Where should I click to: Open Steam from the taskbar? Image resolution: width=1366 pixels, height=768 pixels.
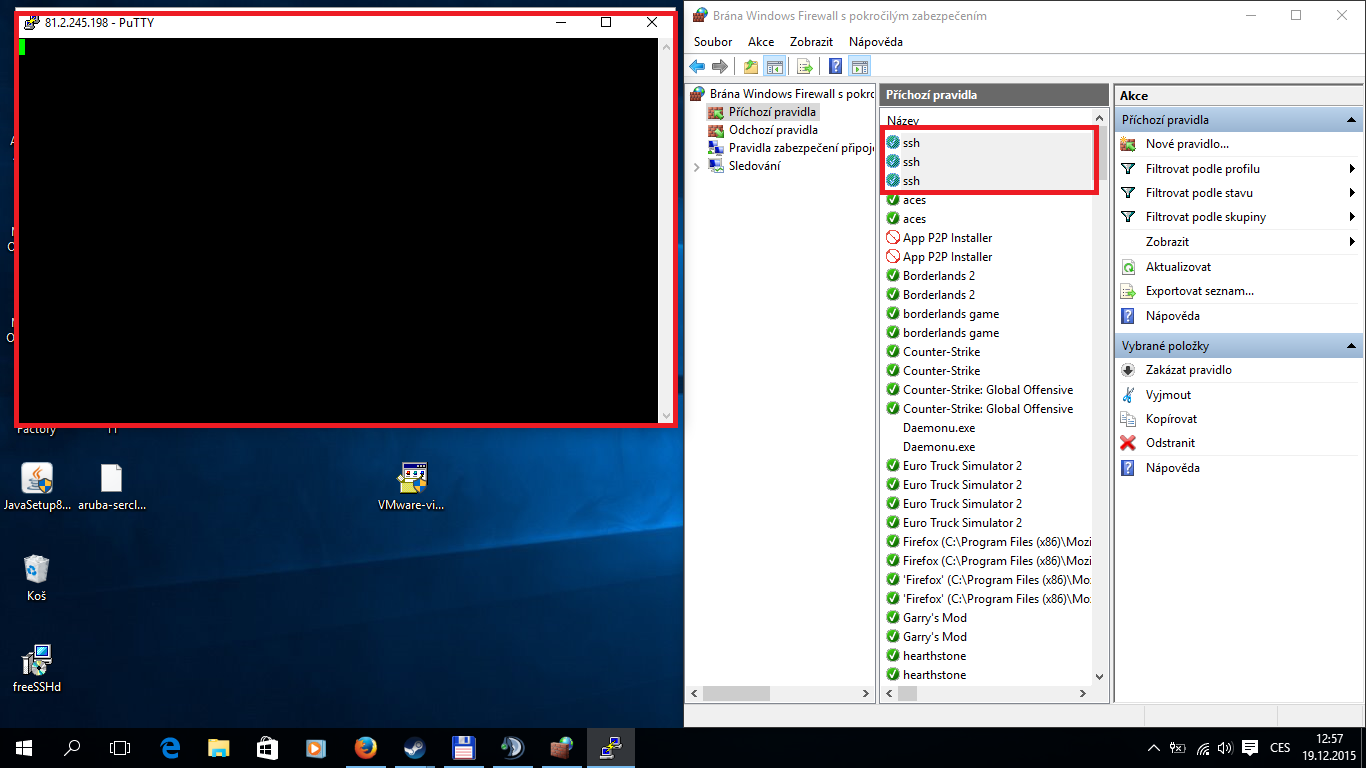click(x=413, y=747)
